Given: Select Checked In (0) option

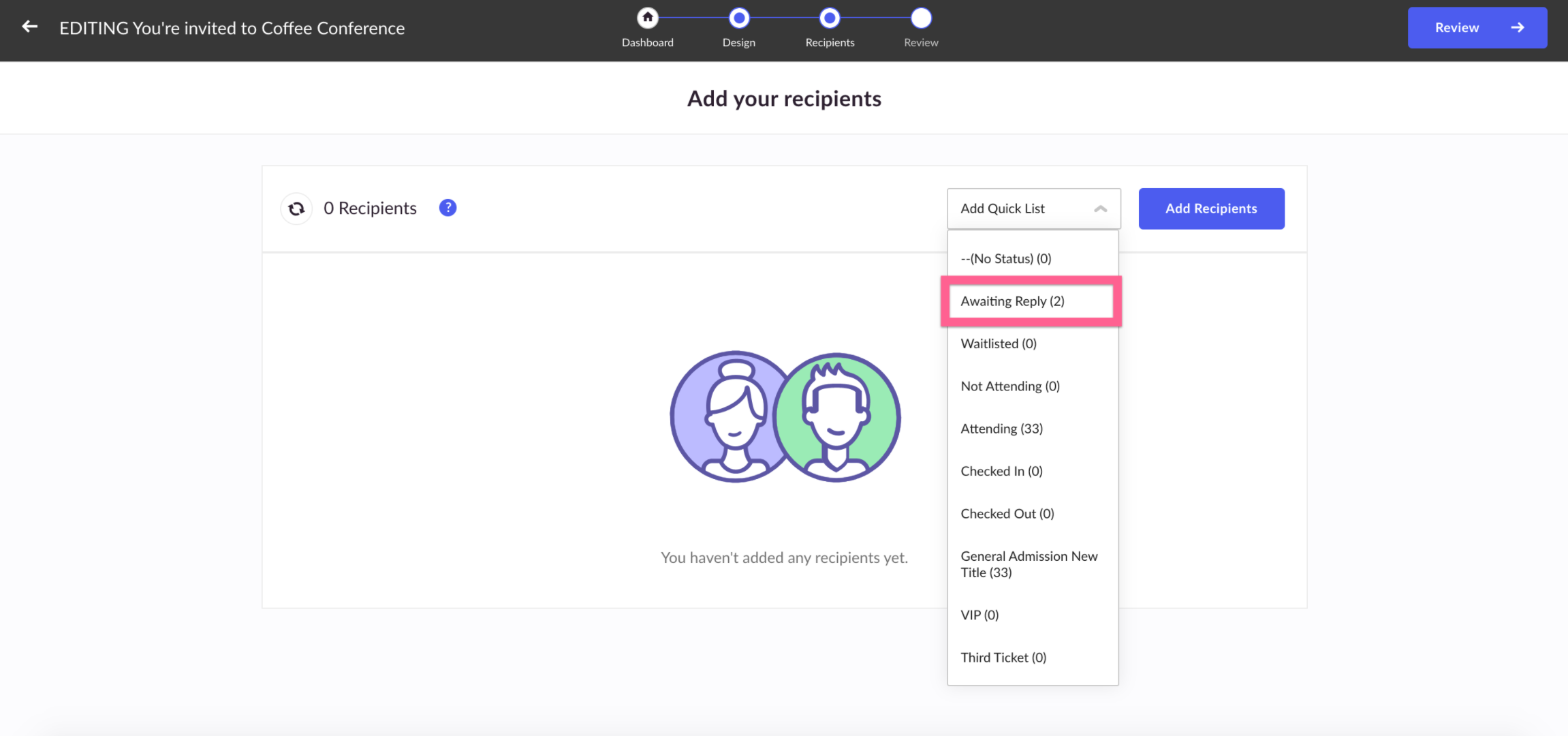Looking at the screenshot, I should [x=1033, y=471].
